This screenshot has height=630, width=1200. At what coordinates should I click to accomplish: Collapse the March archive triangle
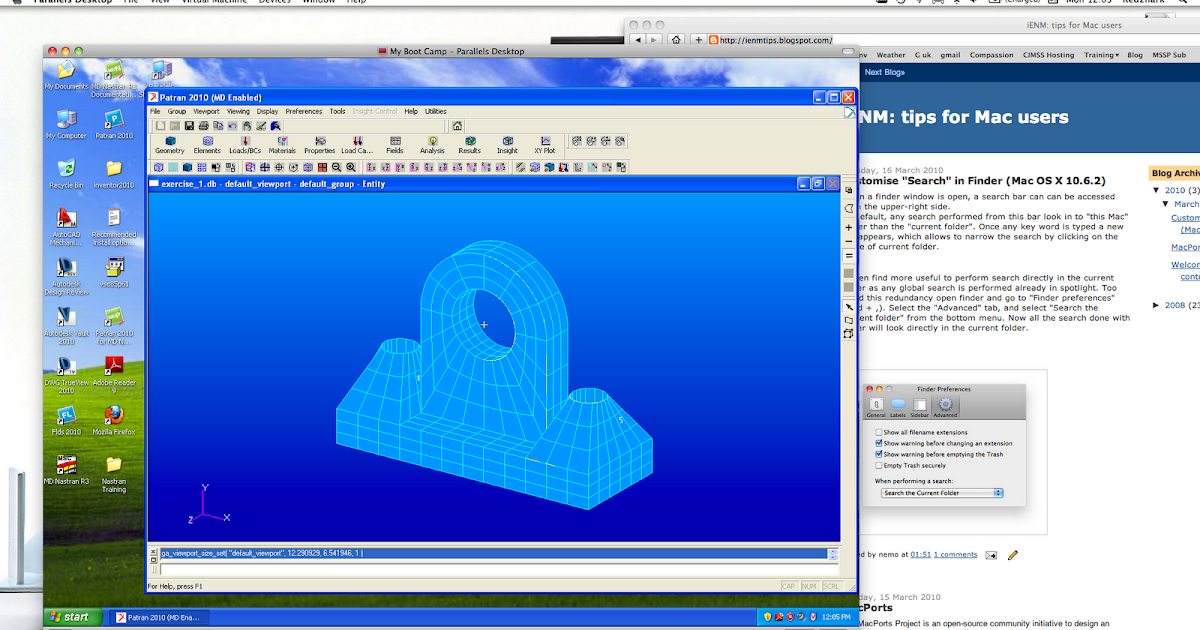(1165, 204)
